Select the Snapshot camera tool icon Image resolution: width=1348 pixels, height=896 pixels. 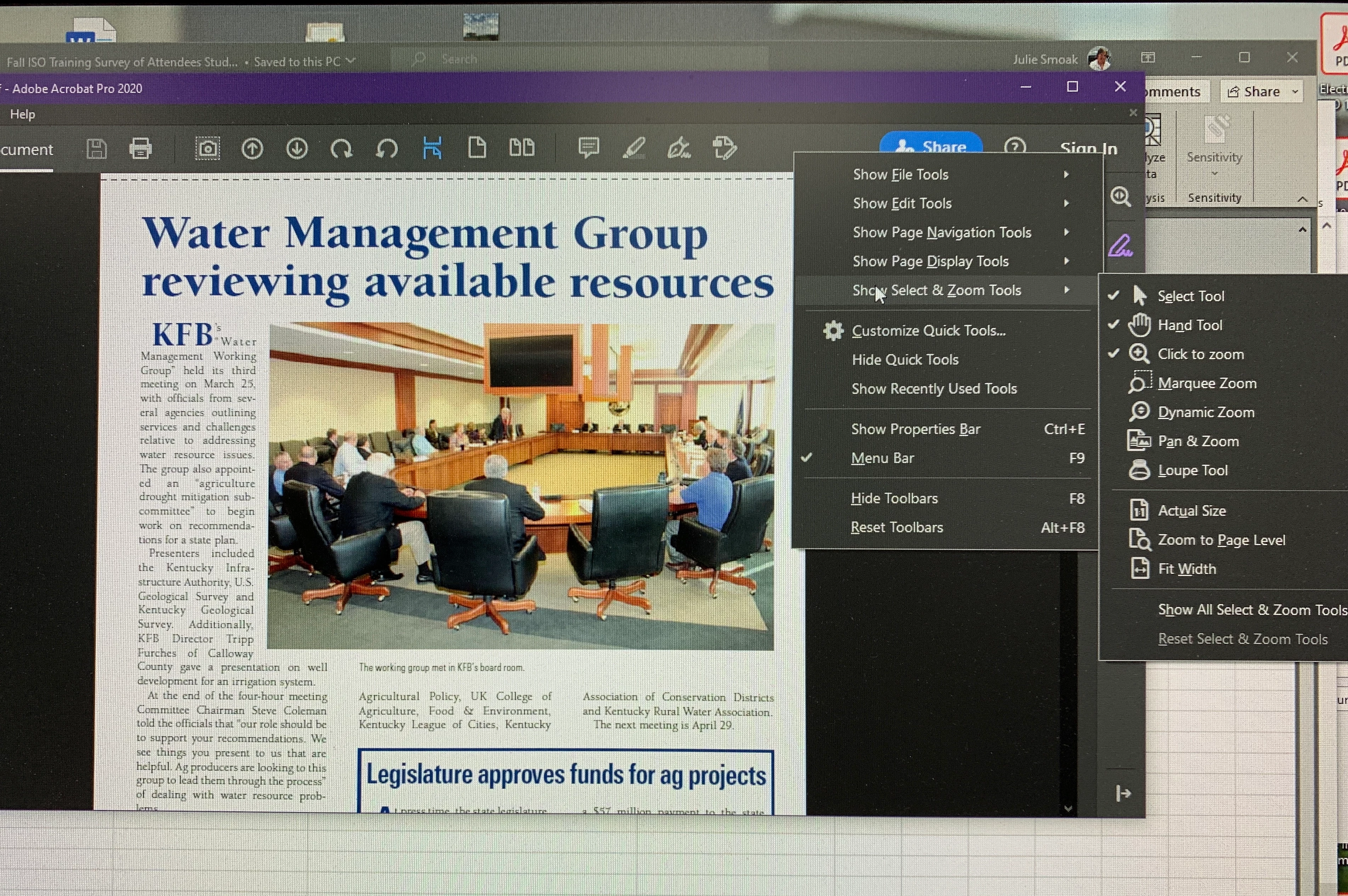pyautogui.click(x=208, y=149)
